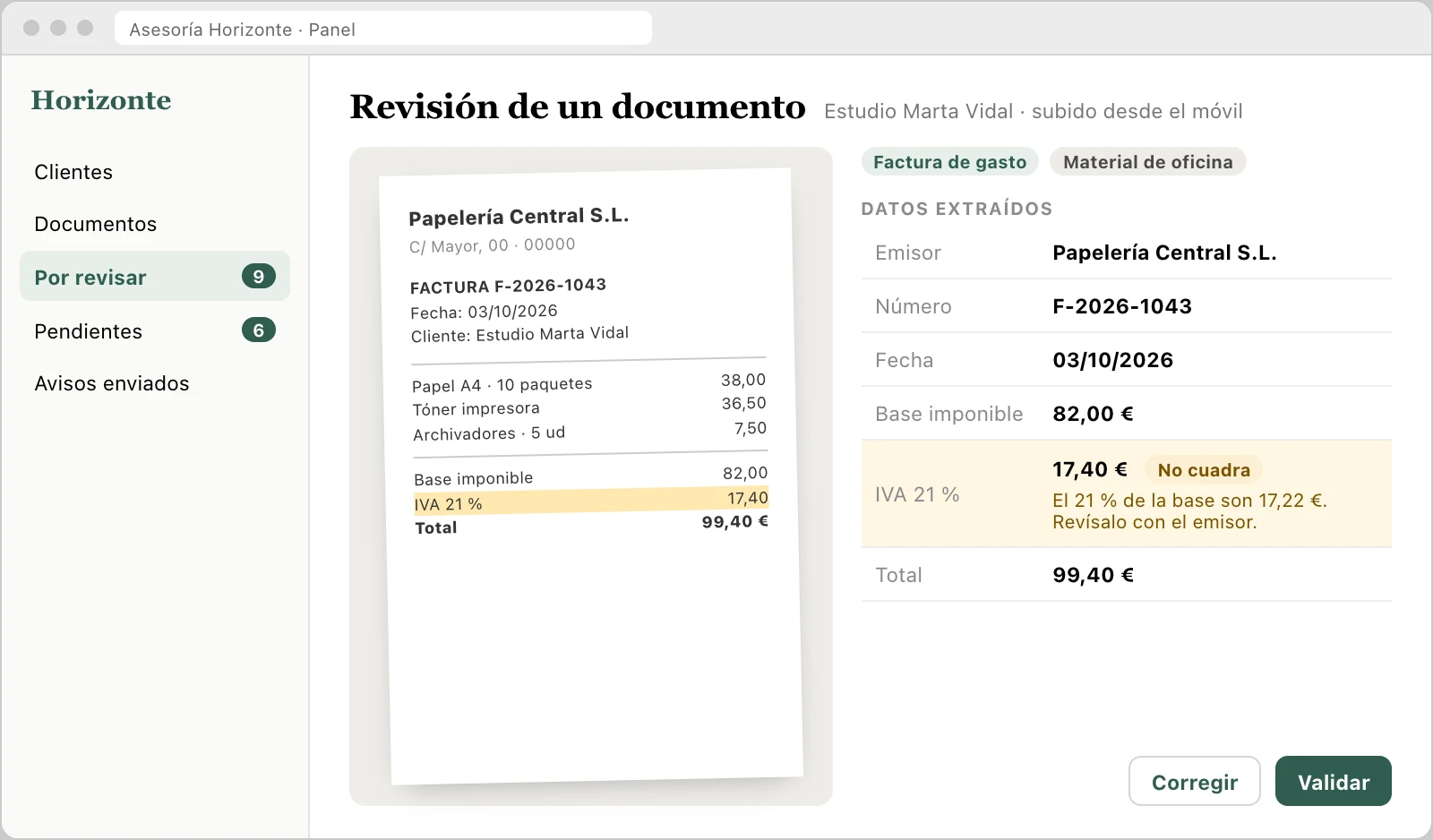Viewport: 1433px width, 840px height.
Task: Click FACTURA F-2026-1043 heading on invoice
Action: tap(508, 286)
